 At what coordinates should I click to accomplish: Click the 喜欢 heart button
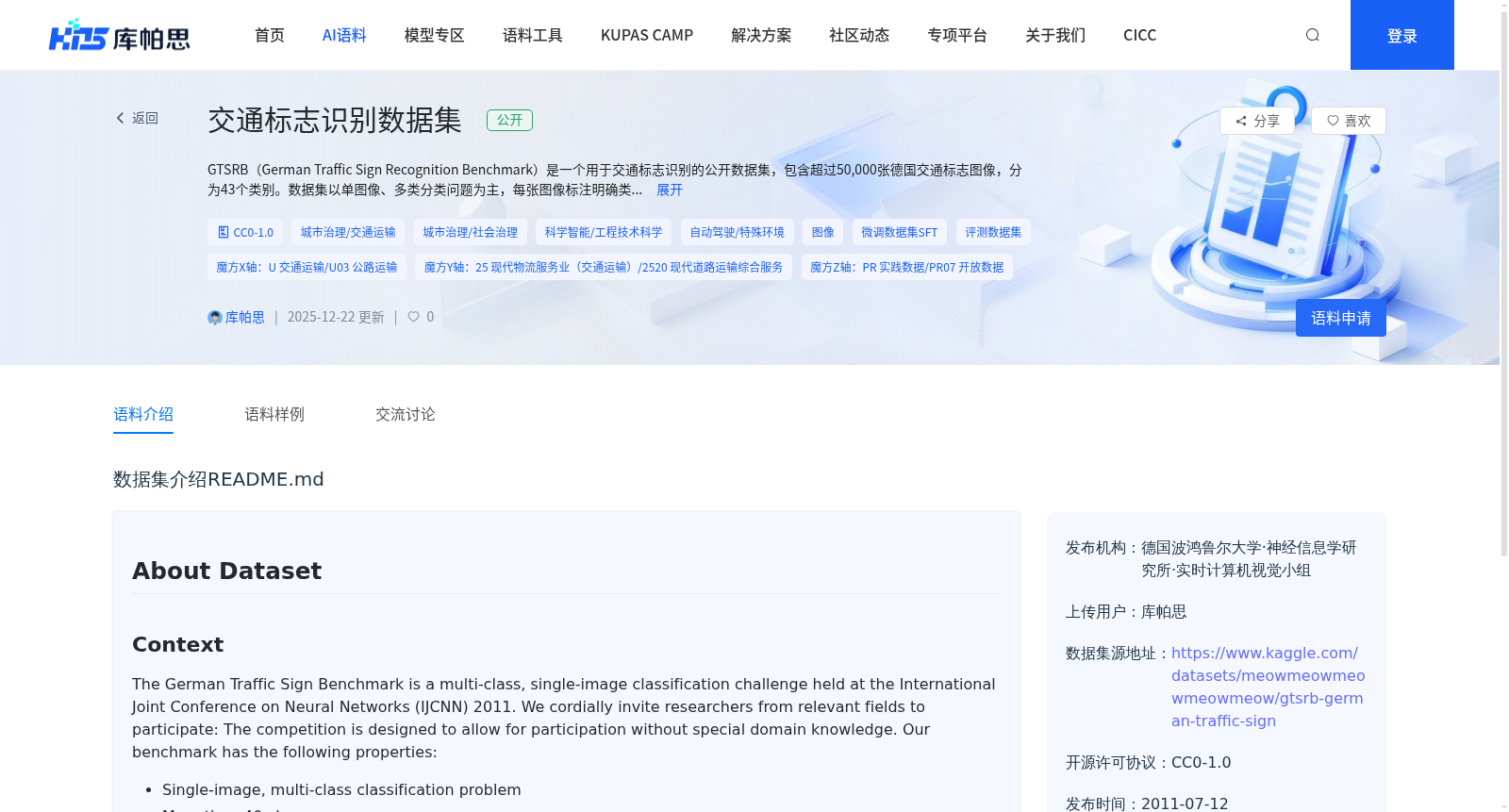coord(1348,121)
